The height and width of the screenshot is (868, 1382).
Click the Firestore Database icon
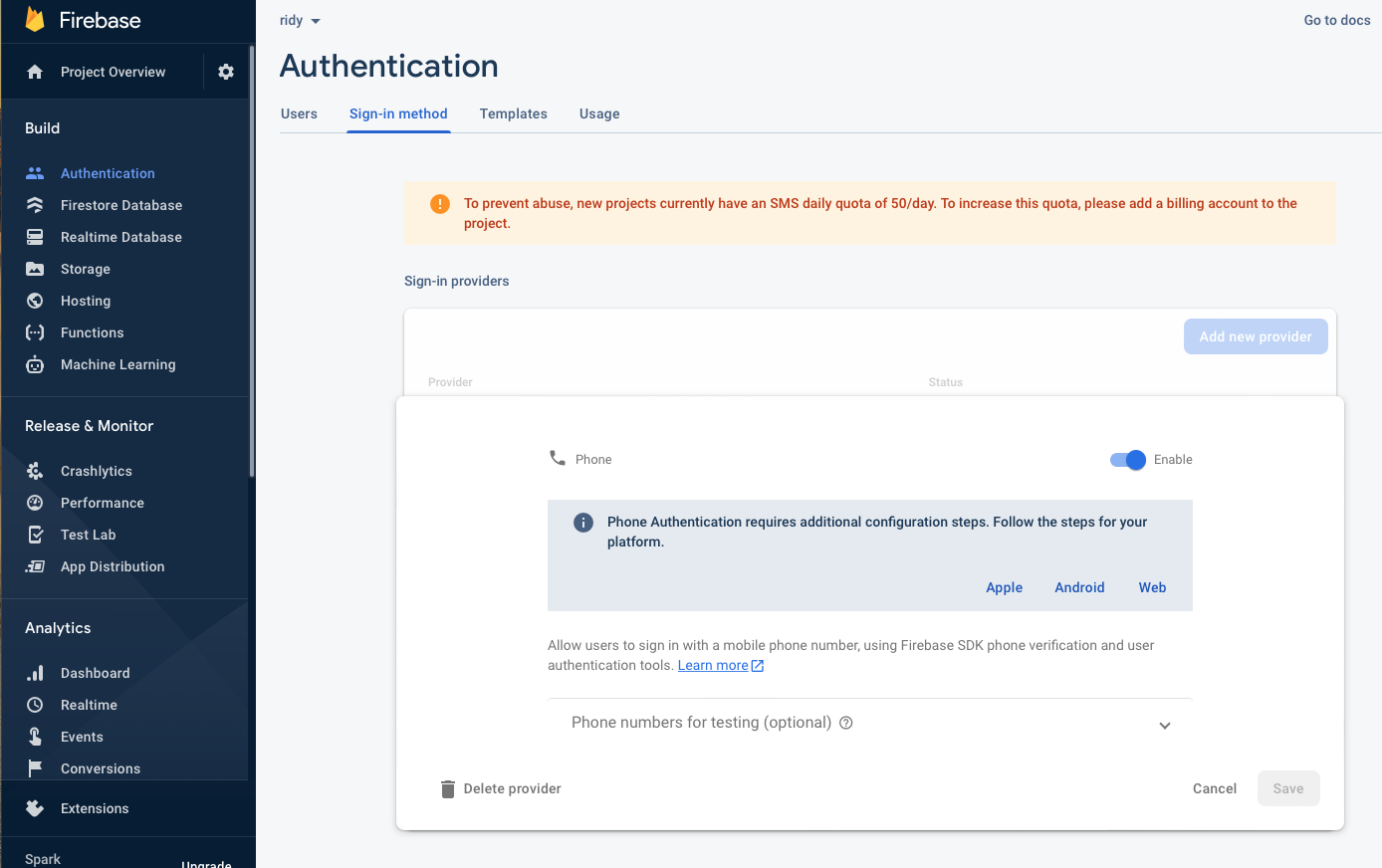(35, 205)
